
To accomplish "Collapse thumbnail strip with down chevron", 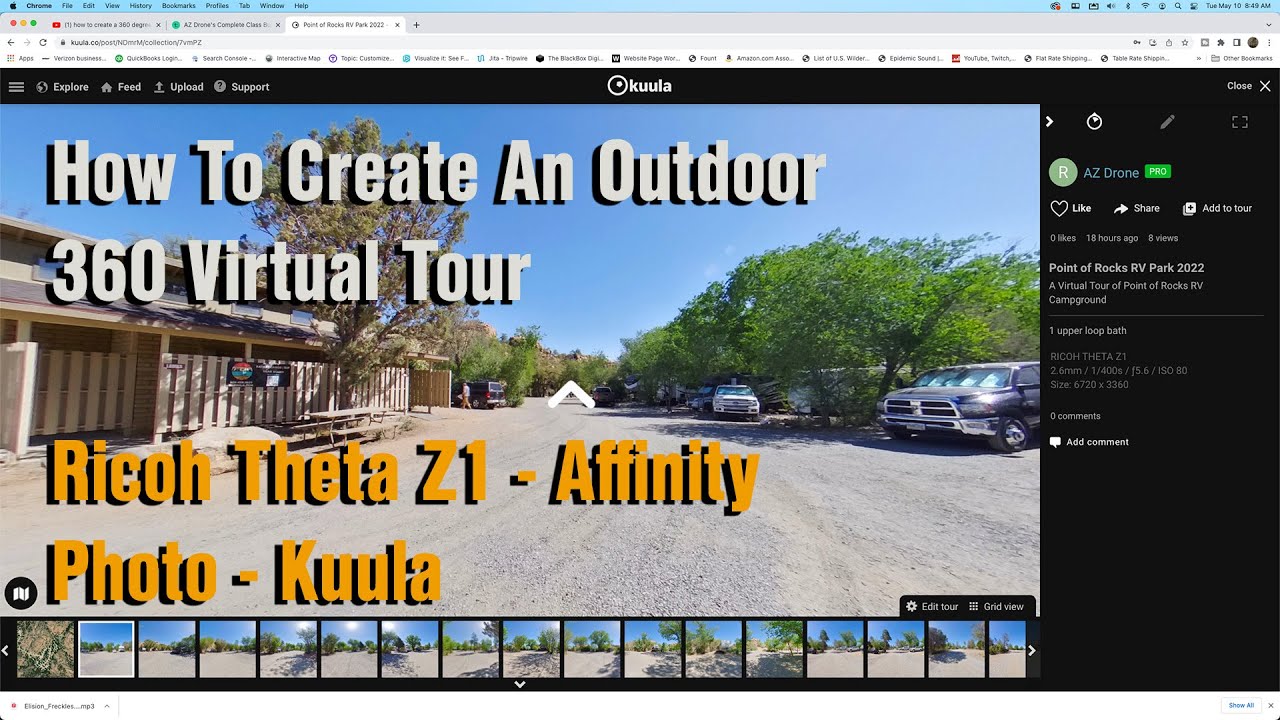I will click(520, 685).
